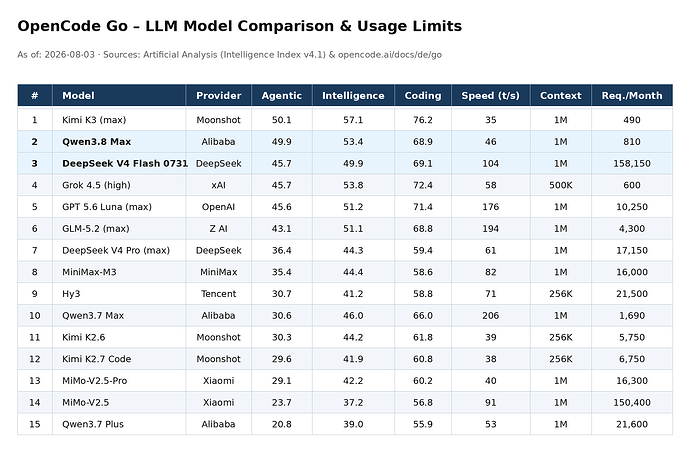Image resolution: width=690 pixels, height=451 pixels.
Task: Click the 256K context value for Hy3
Action: point(561,294)
